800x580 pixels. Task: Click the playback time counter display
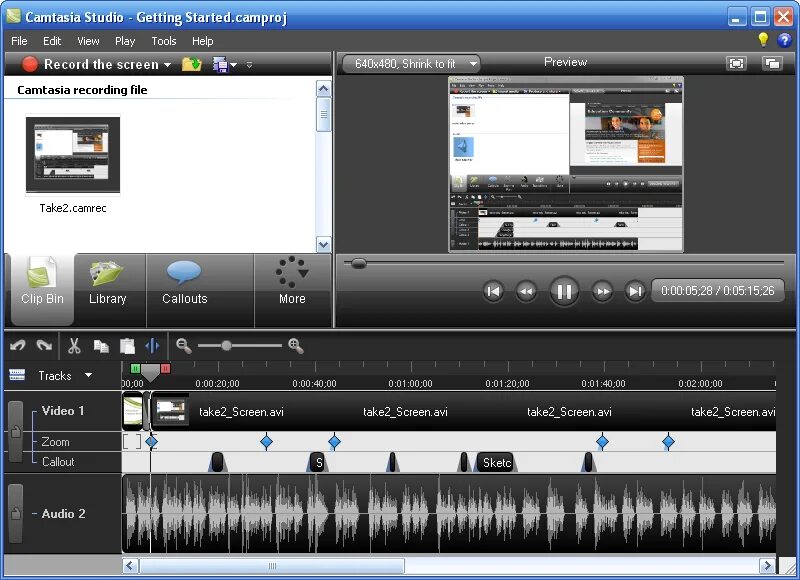coord(718,291)
